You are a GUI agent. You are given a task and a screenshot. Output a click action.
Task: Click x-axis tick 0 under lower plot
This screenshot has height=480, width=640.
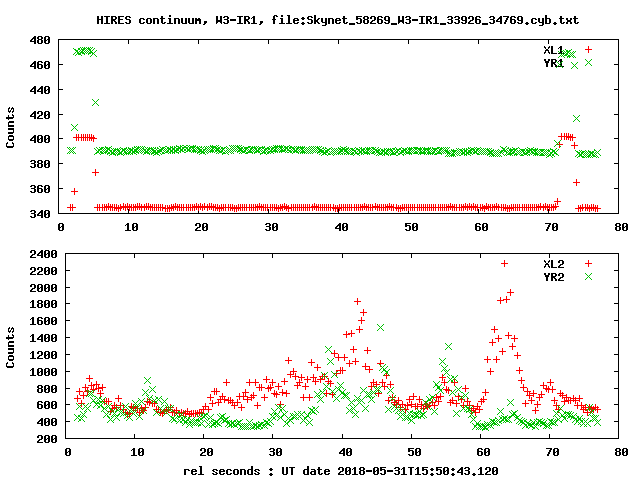[68, 452]
